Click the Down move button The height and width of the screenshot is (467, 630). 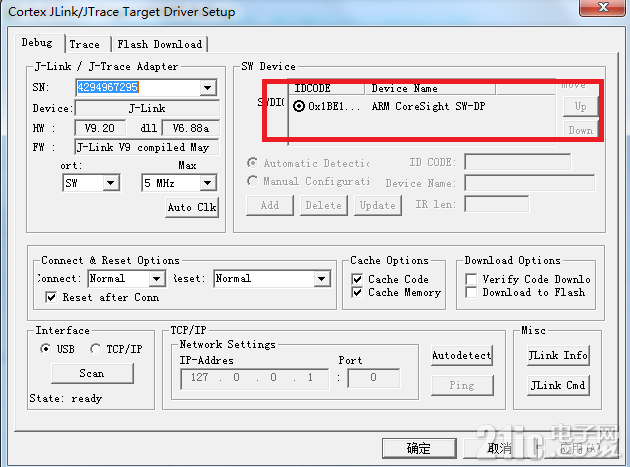[x=580, y=130]
